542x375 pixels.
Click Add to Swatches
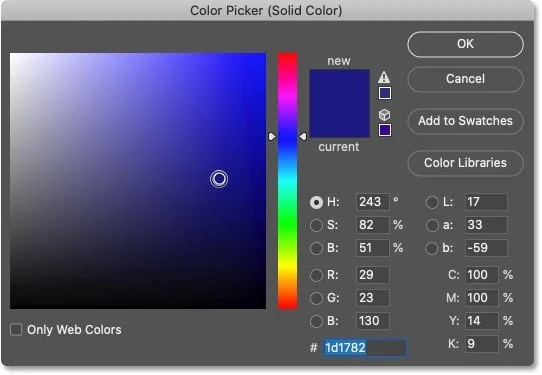pos(465,121)
